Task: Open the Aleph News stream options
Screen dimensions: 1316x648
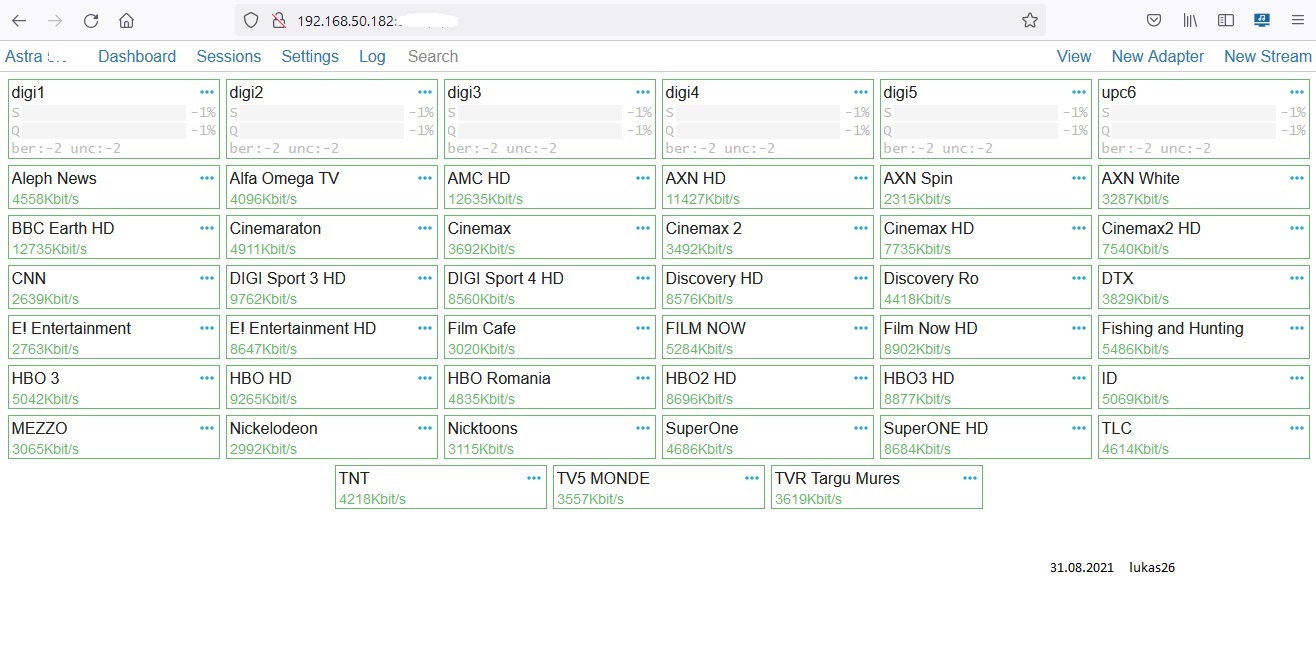Action: click(x=207, y=178)
